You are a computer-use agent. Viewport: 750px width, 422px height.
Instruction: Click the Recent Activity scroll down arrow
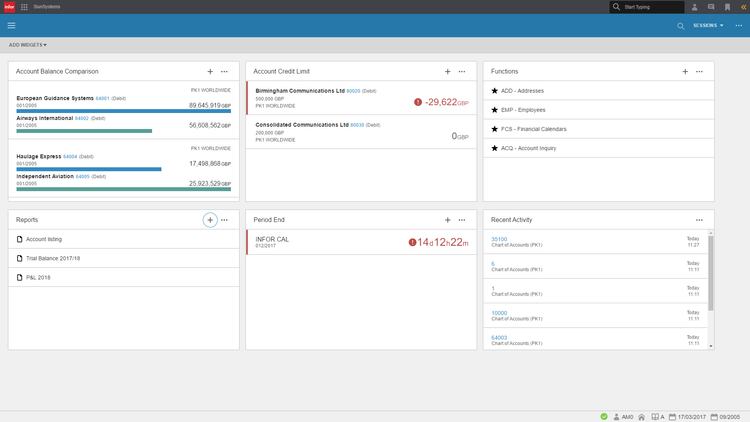coord(710,346)
